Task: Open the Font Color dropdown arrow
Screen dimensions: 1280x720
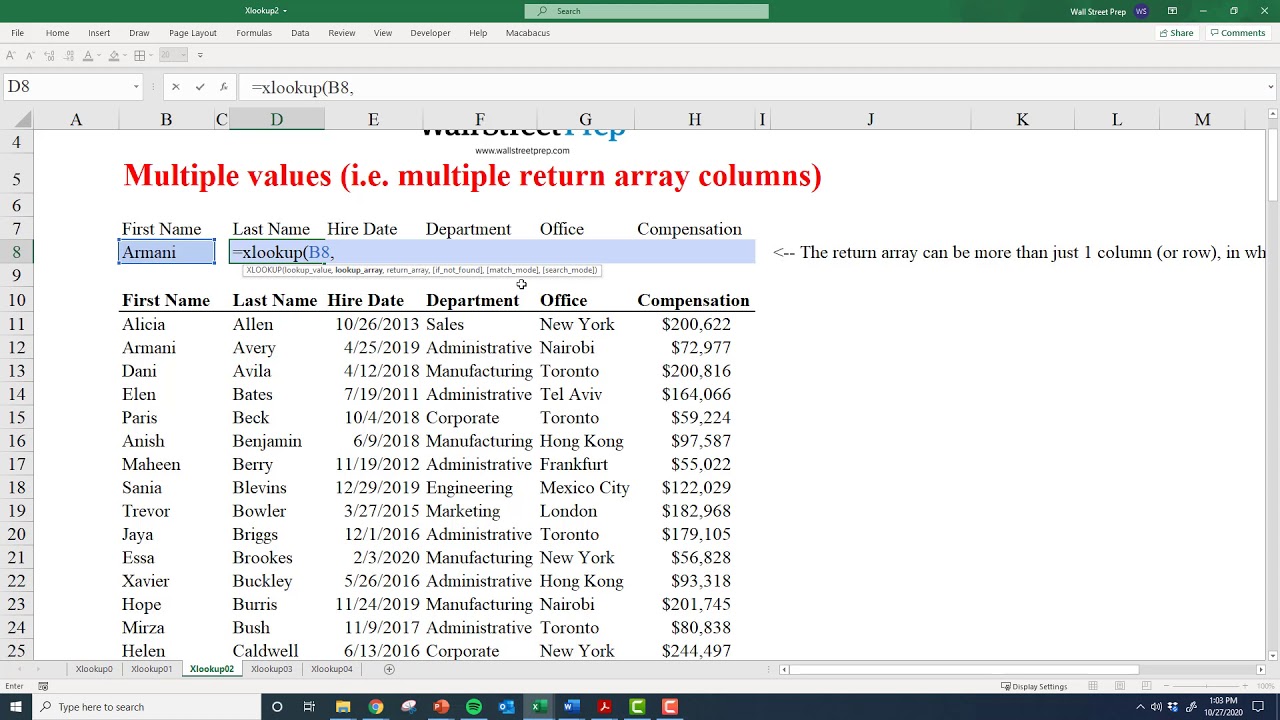Action: coord(100,55)
